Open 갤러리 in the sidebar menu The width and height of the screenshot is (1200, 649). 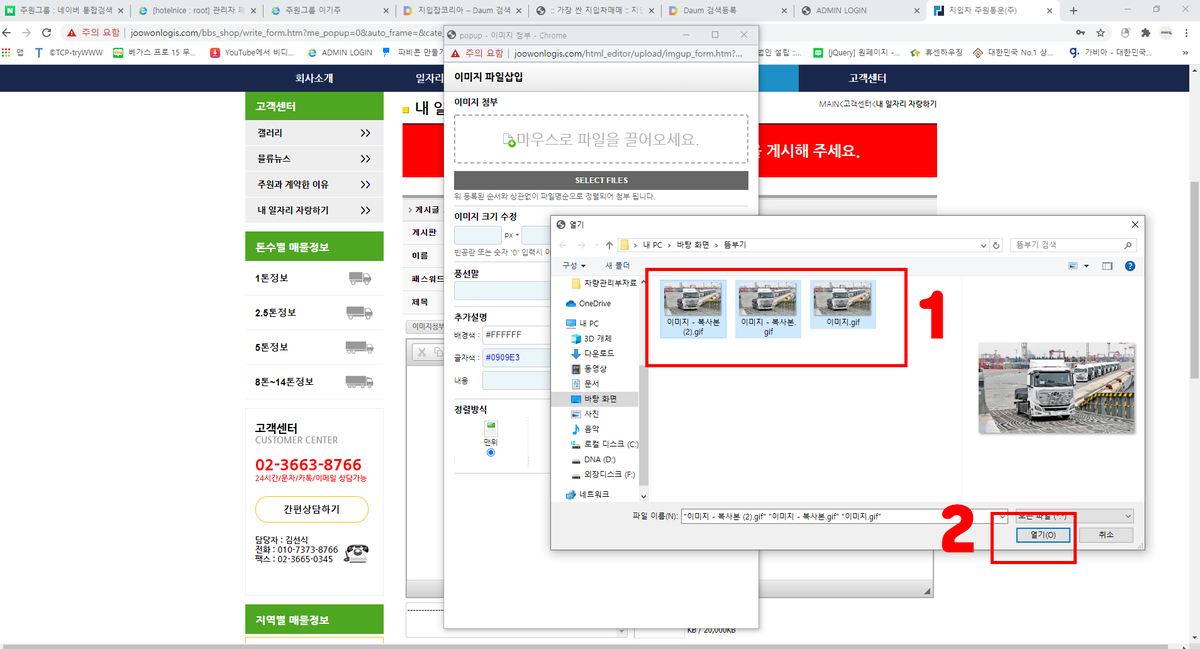click(x=314, y=132)
